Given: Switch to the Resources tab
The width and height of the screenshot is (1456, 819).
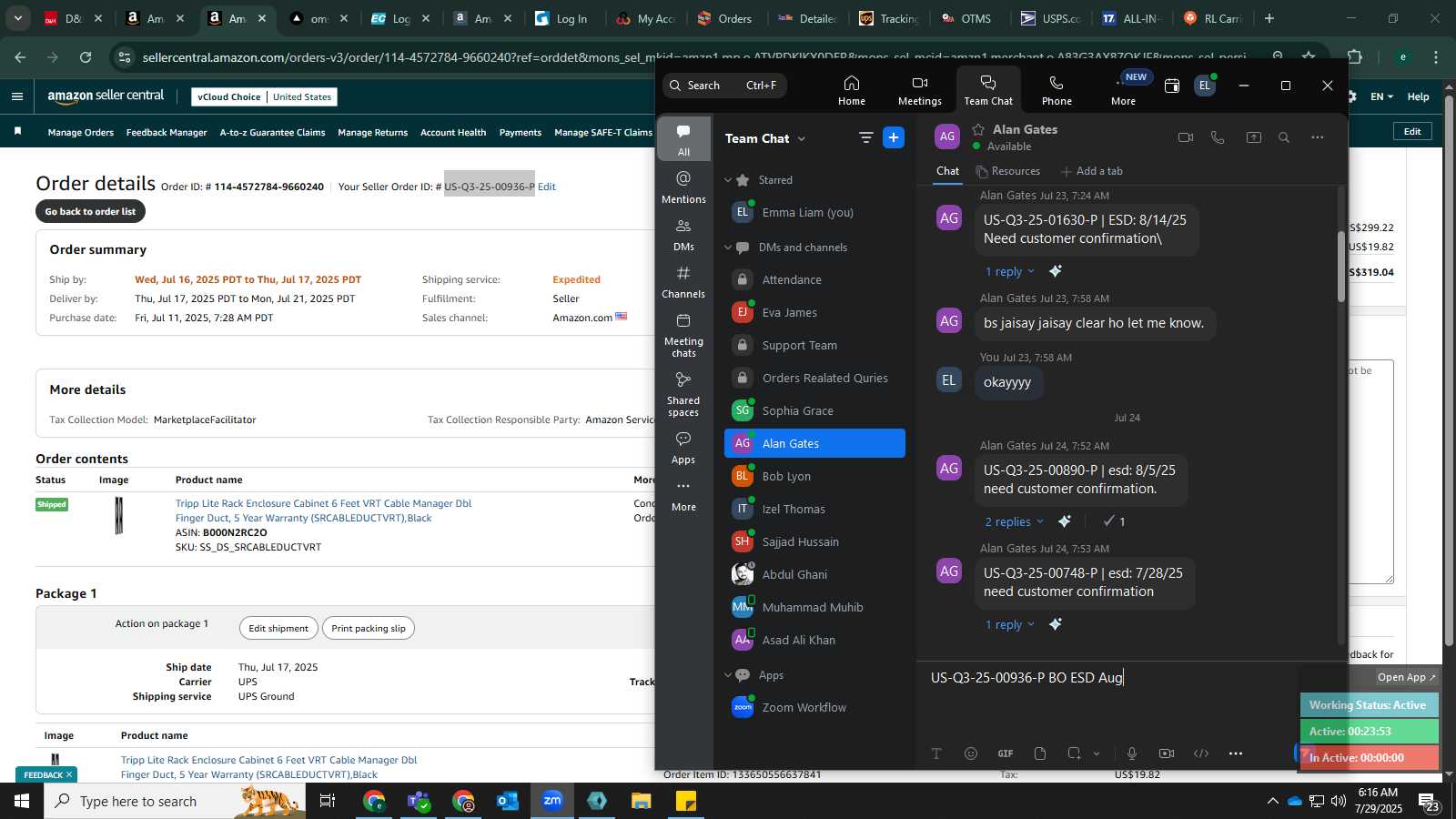Looking at the screenshot, I should 1007,171.
